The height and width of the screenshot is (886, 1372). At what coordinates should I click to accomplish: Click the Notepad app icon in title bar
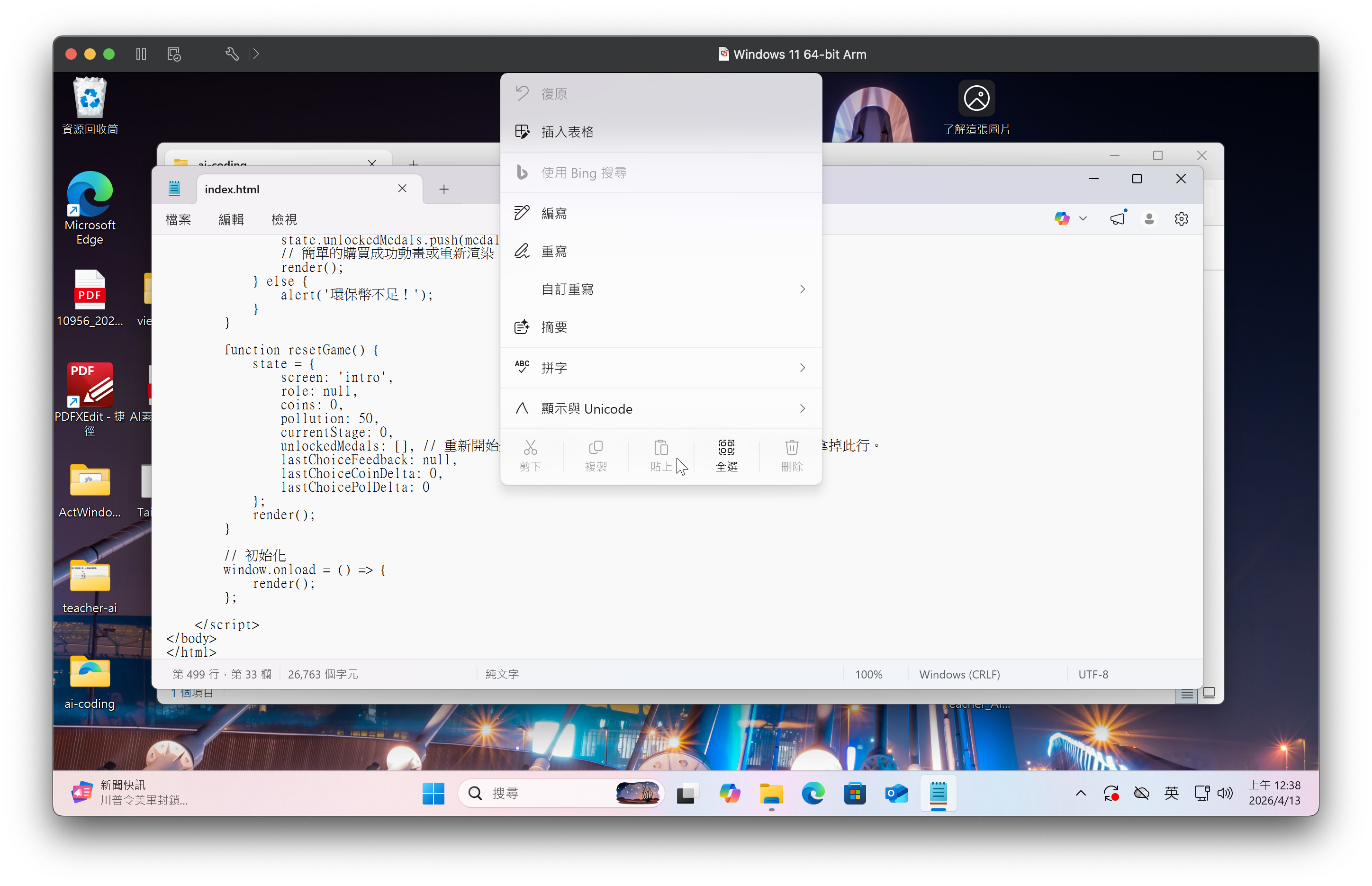click(174, 188)
